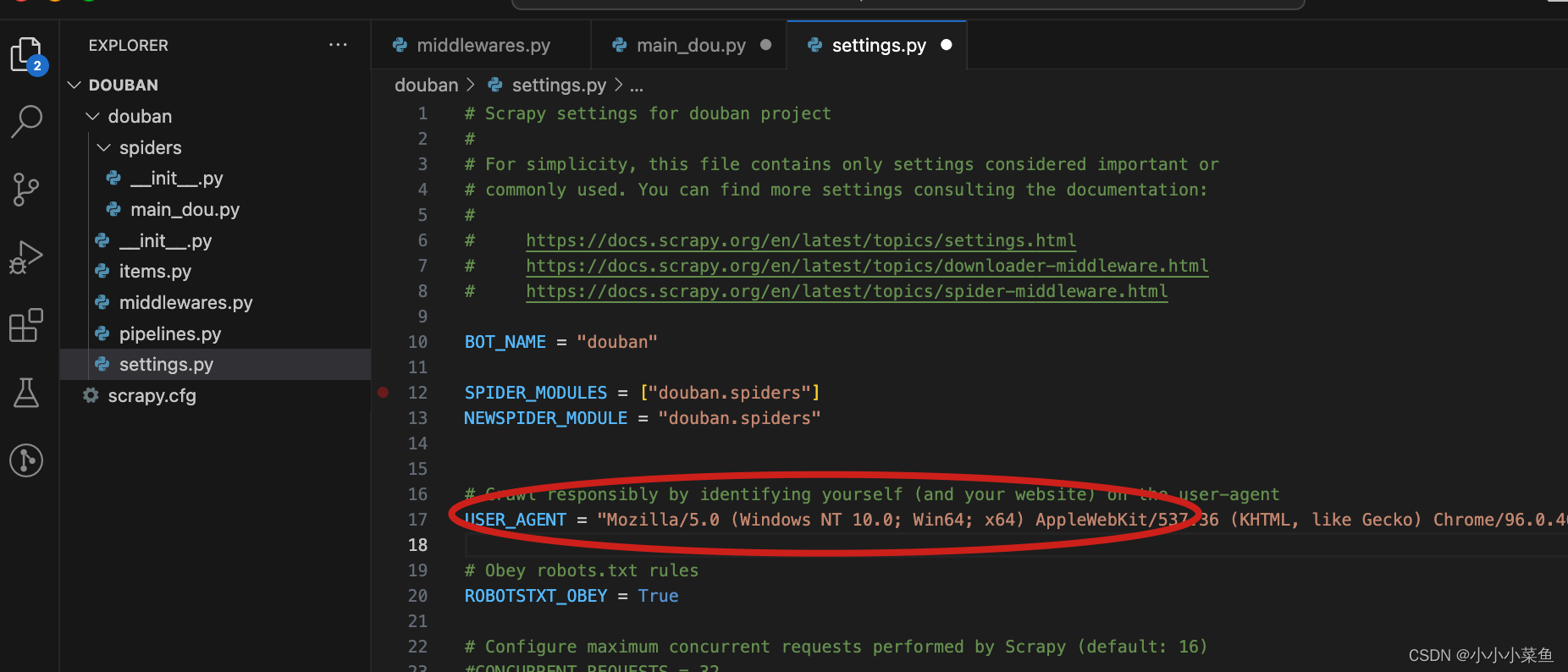Screen dimensions: 1568x672
Task: Open the Run and Debug view
Action: 26,257
